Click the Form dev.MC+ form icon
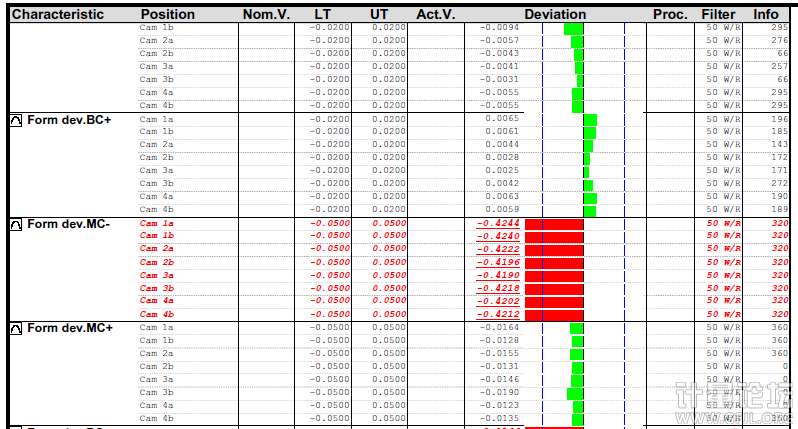 [16, 328]
